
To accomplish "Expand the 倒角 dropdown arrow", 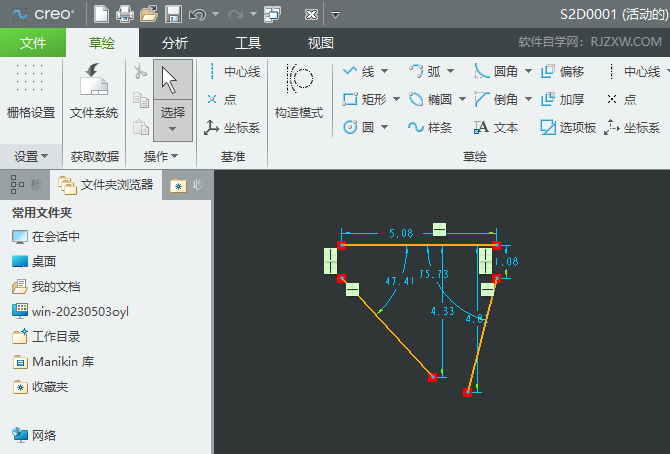I will click(x=529, y=100).
